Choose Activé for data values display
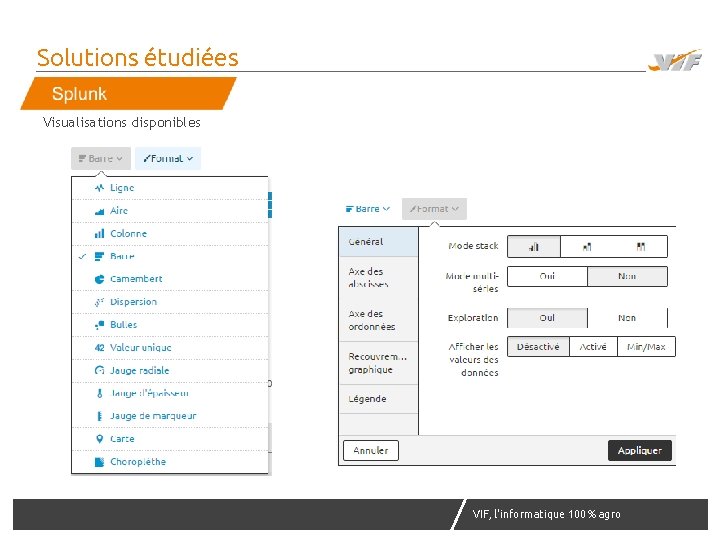Screen dimensions: 720x540 (593, 347)
